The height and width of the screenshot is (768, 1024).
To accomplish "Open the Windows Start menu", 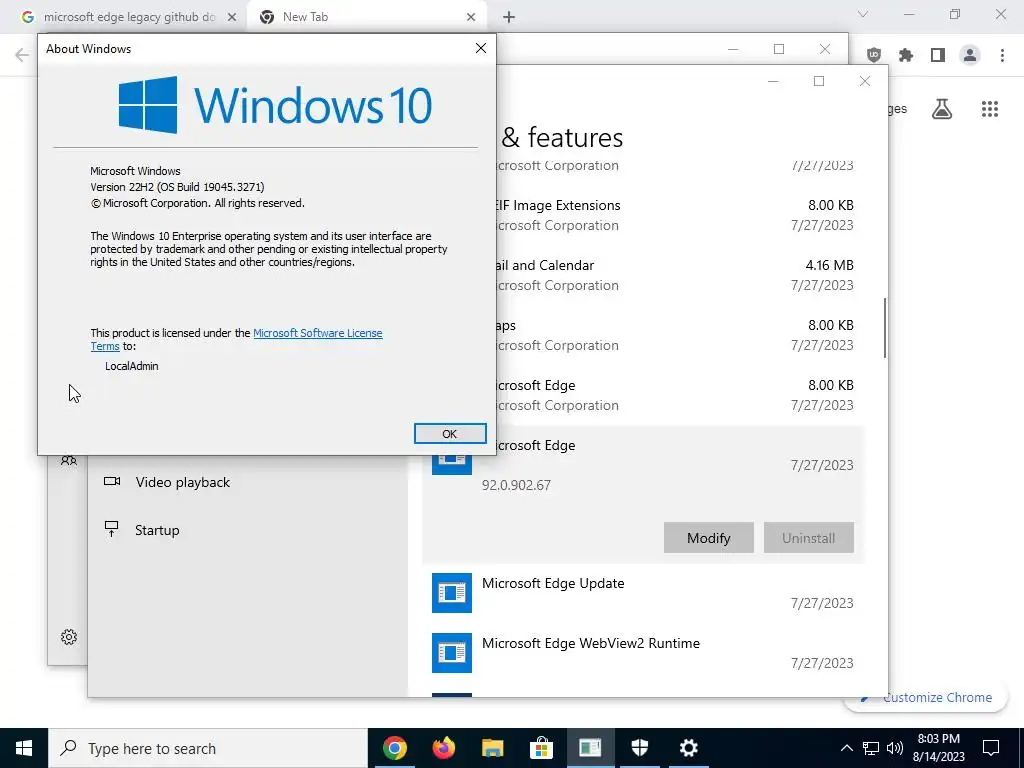I will pyautogui.click(x=24, y=748).
